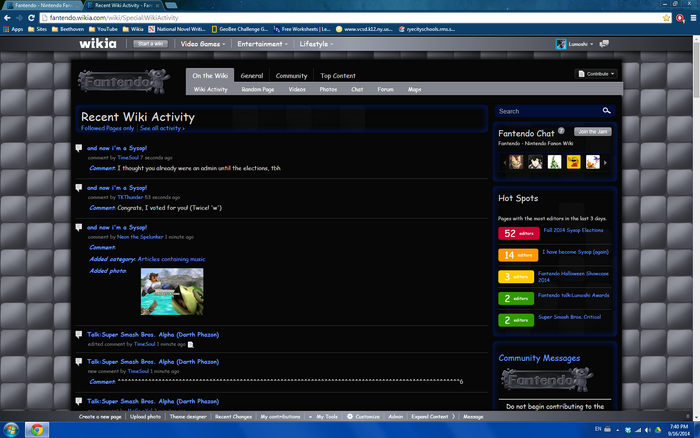Click Customize gear in bottom toolbar
Image resolution: width=700 pixels, height=438 pixels.
(x=363, y=417)
